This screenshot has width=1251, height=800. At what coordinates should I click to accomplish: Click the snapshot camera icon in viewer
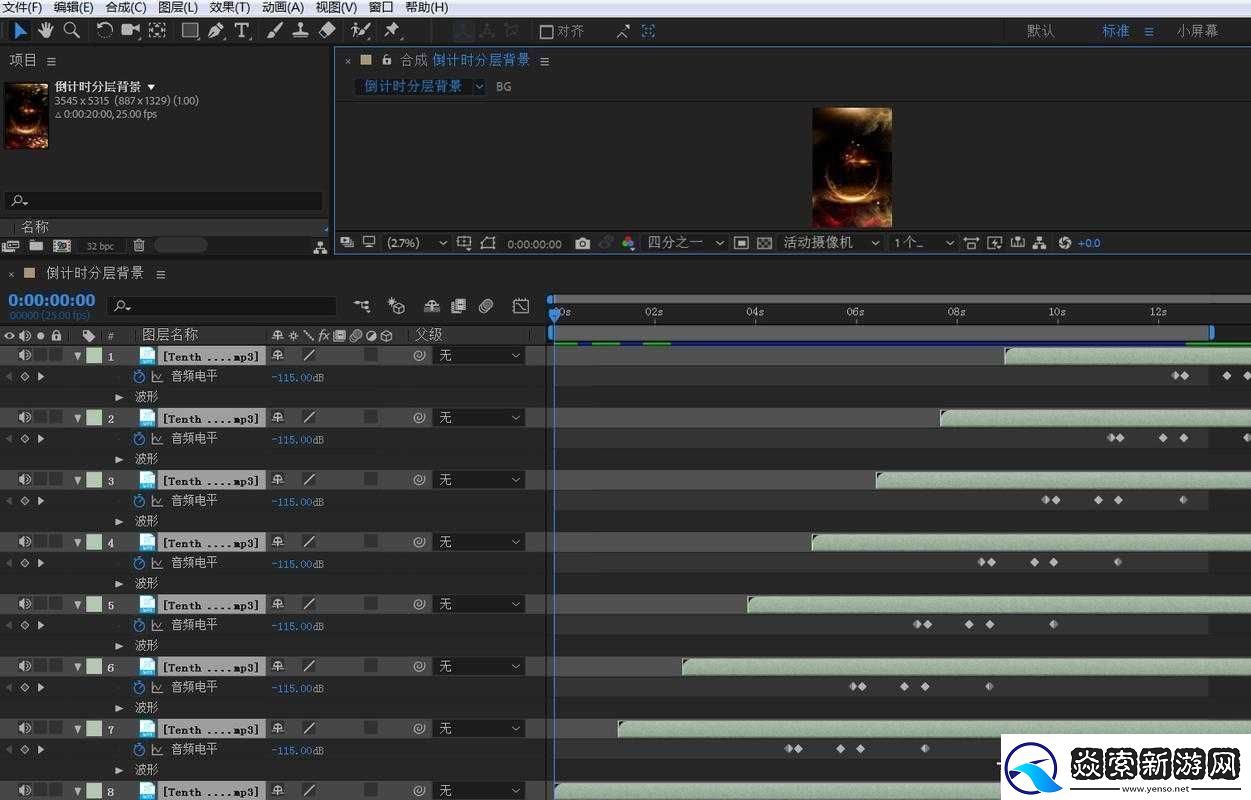point(582,243)
